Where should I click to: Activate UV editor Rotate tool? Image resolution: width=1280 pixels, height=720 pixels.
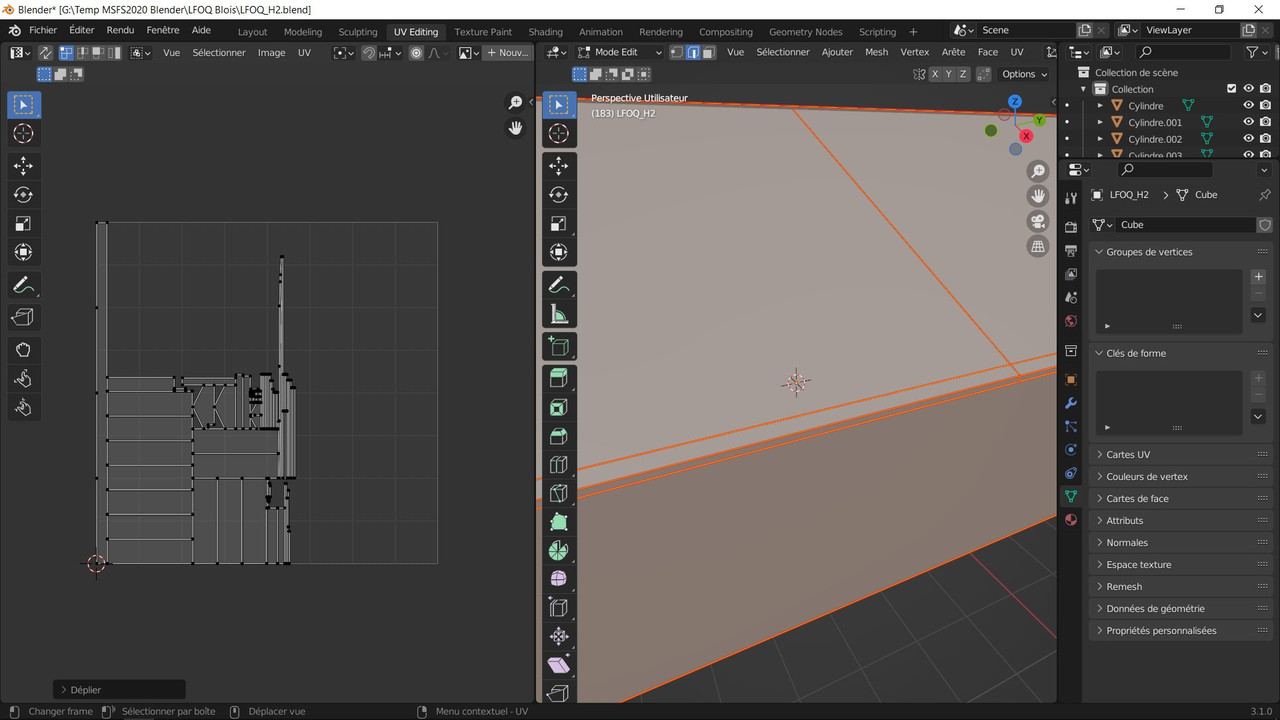point(24,195)
